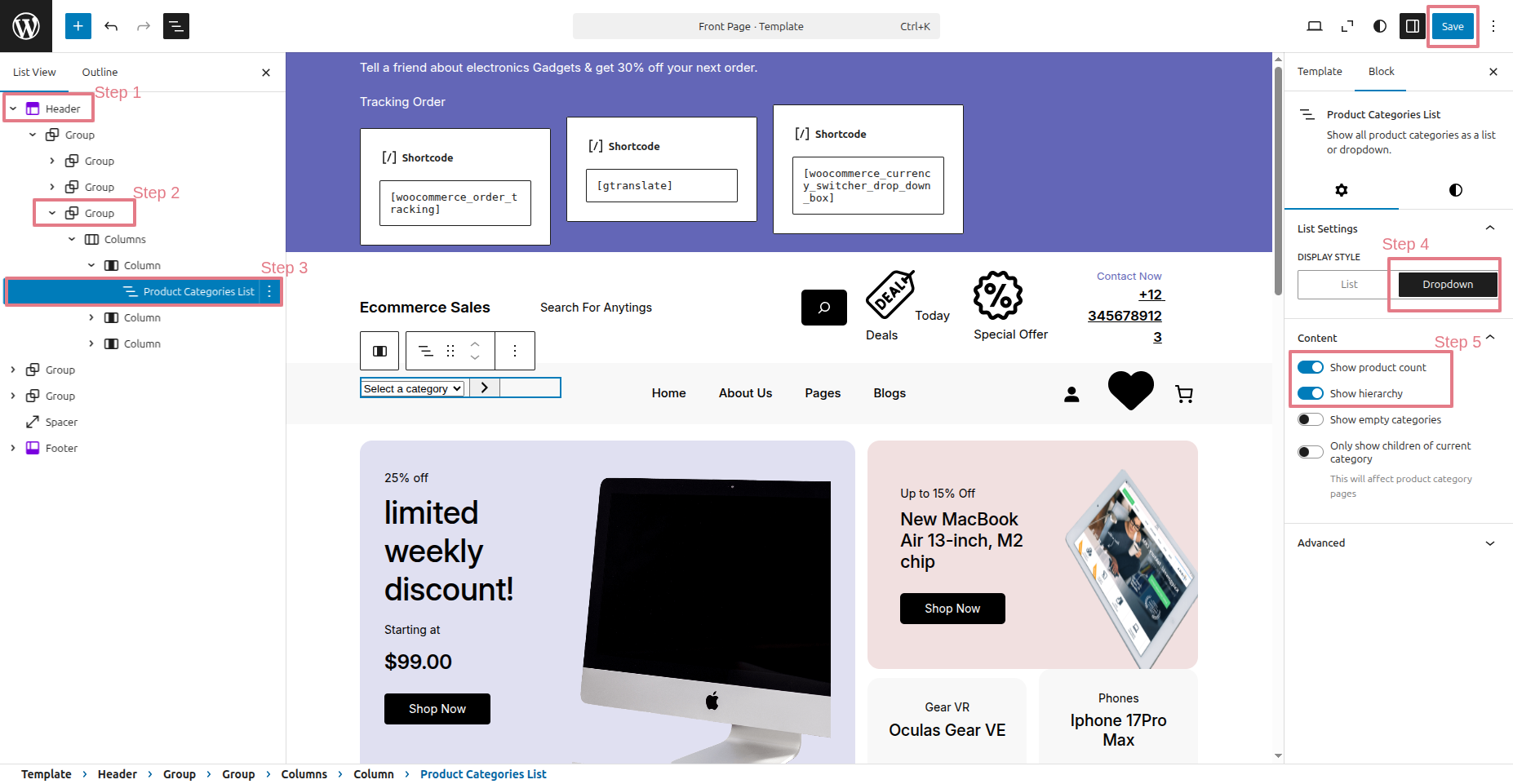Turn off Show hierarchy toggle

1311,393
